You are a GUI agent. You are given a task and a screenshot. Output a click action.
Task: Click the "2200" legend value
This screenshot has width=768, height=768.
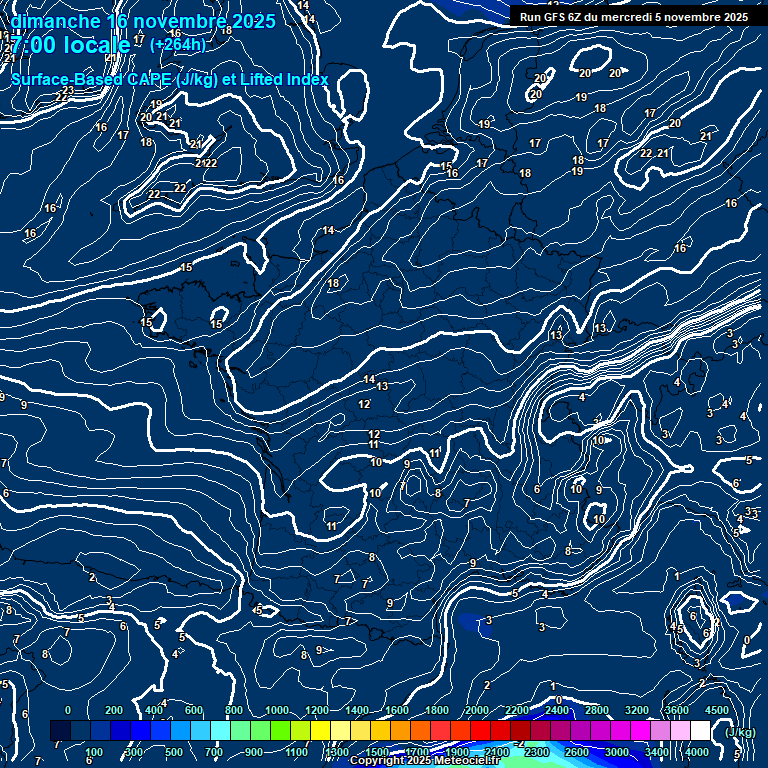tap(517, 710)
